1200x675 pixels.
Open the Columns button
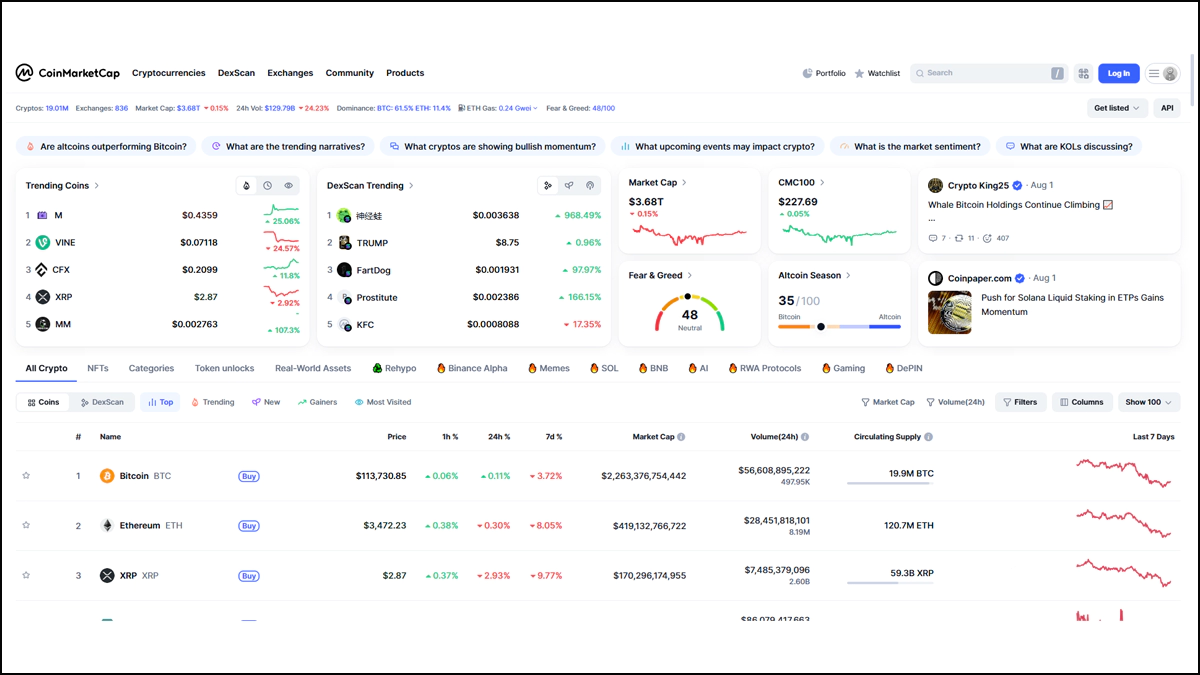click(x=1082, y=402)
